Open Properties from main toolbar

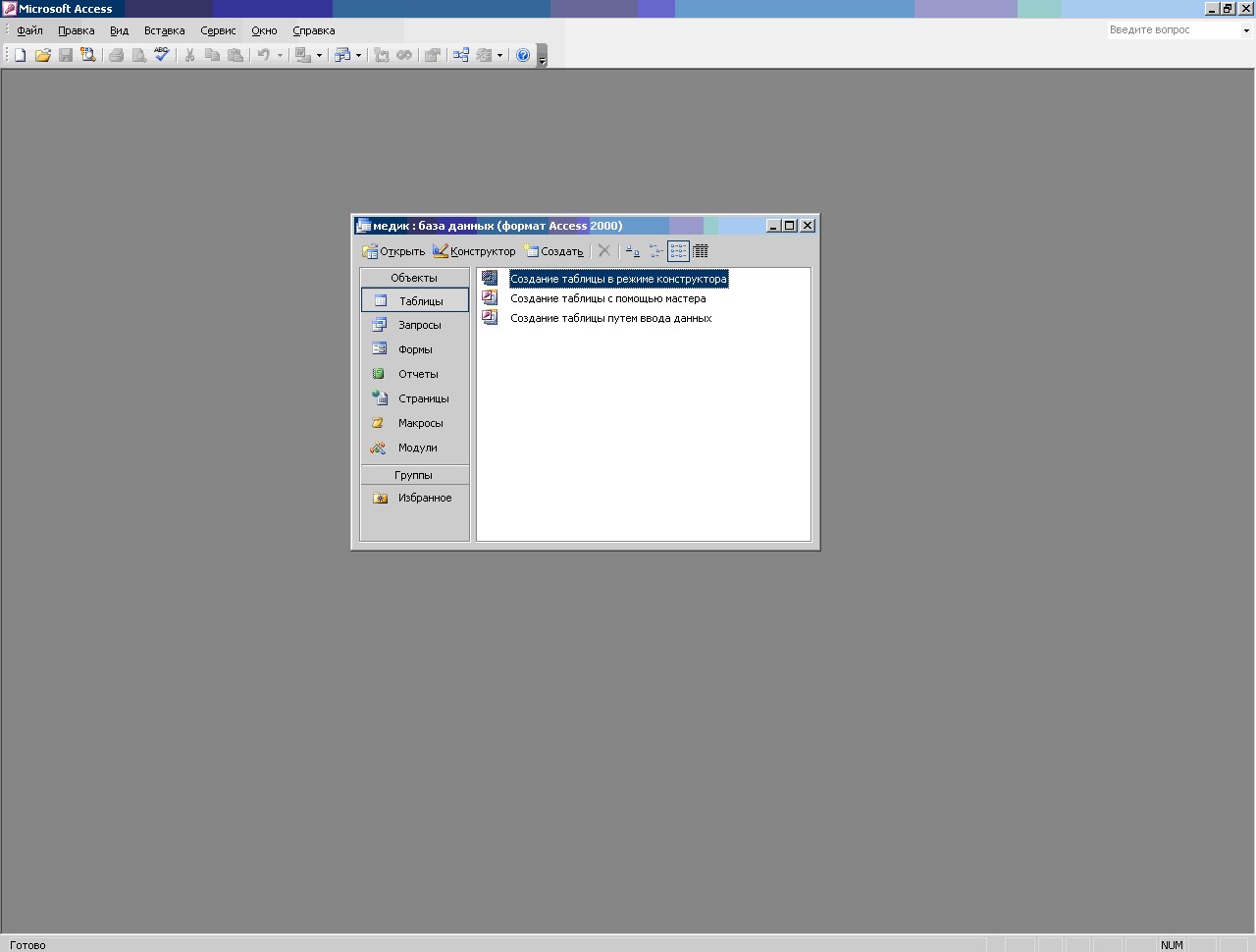432,56
